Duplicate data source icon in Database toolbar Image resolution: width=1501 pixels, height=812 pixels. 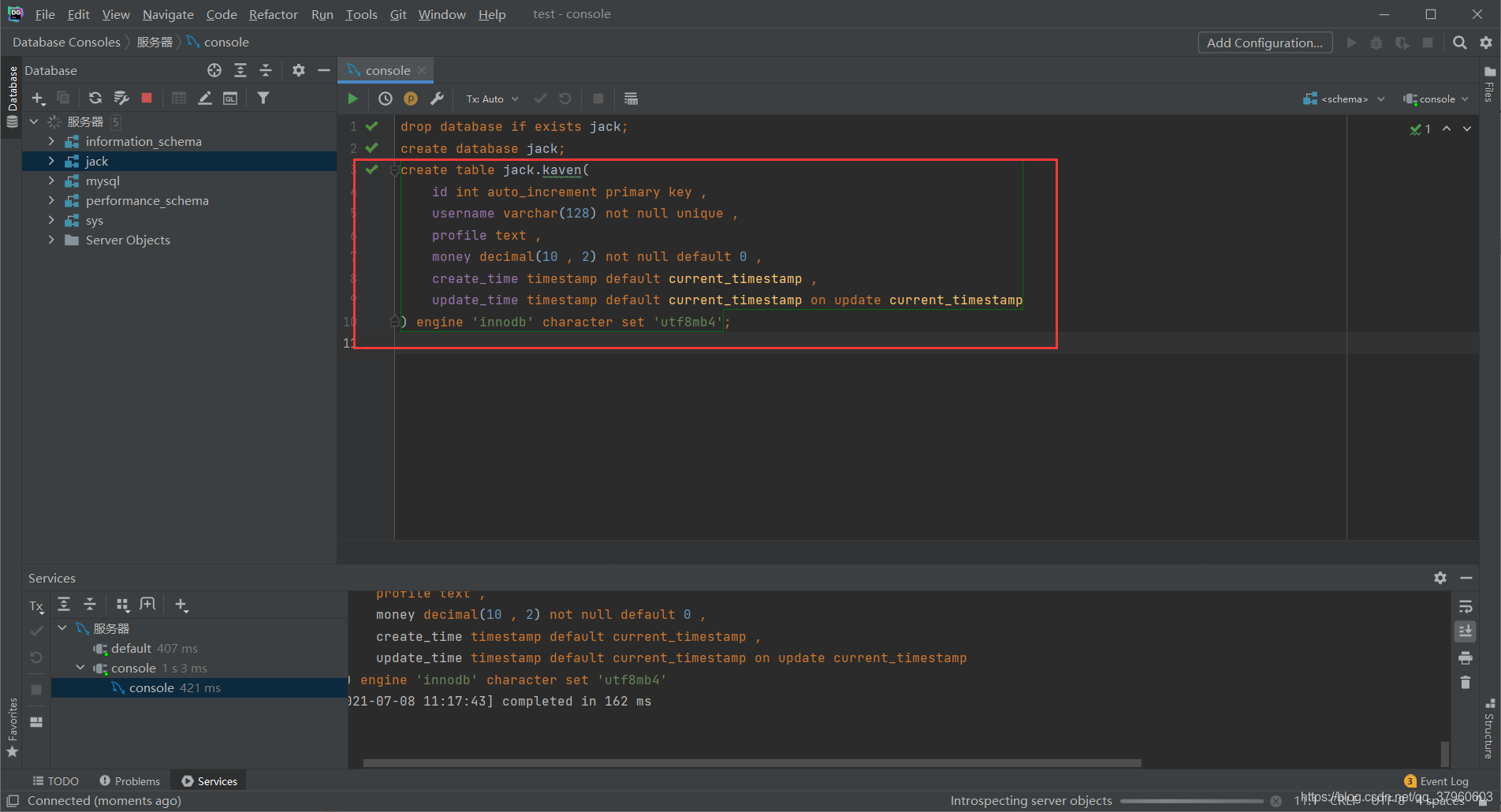click(63, 98)
